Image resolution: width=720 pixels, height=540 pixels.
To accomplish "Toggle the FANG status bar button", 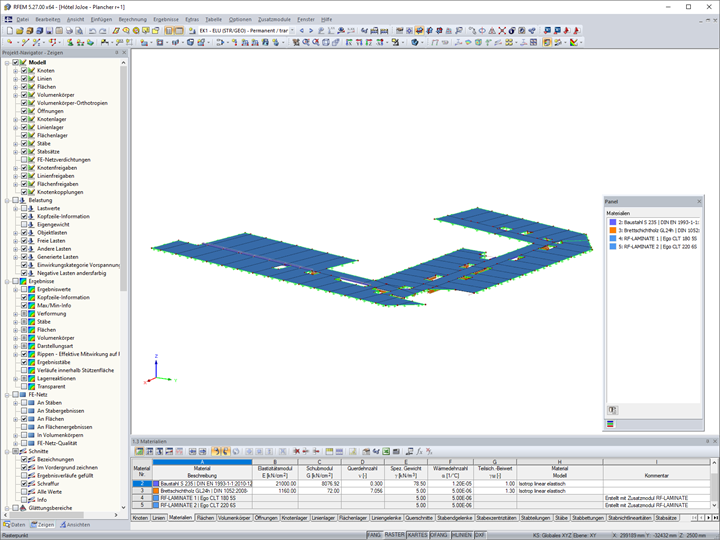I will click(374, 535).
